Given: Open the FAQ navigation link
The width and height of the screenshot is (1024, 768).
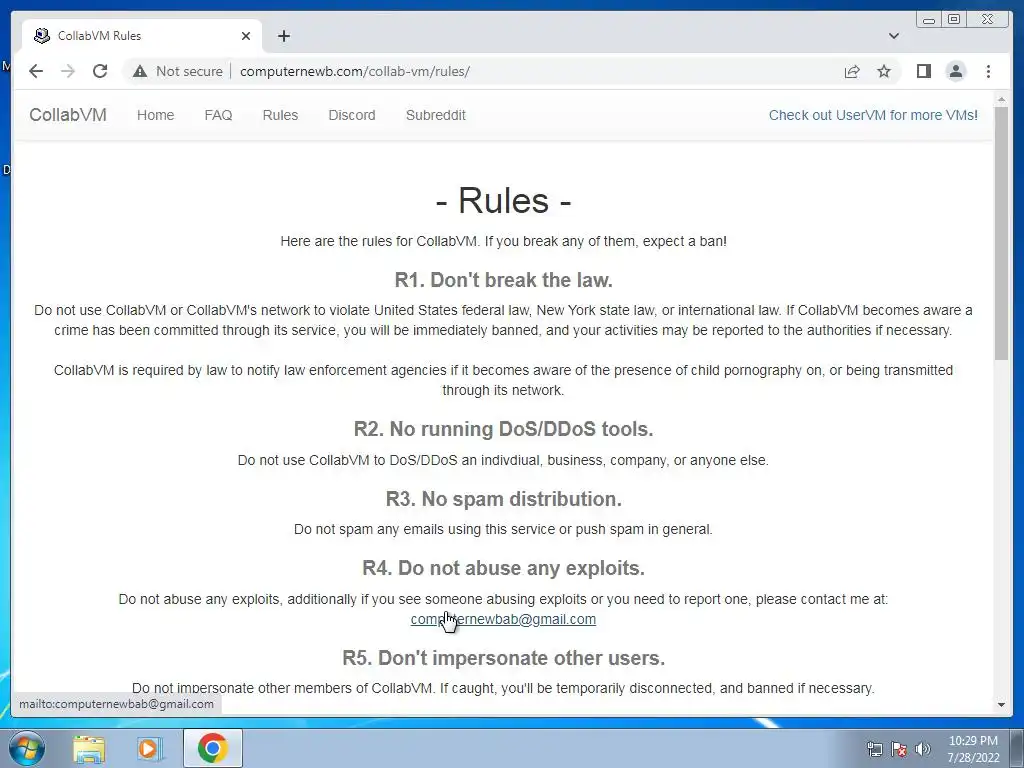Looking at the screenshot, I should pos(218,115).
